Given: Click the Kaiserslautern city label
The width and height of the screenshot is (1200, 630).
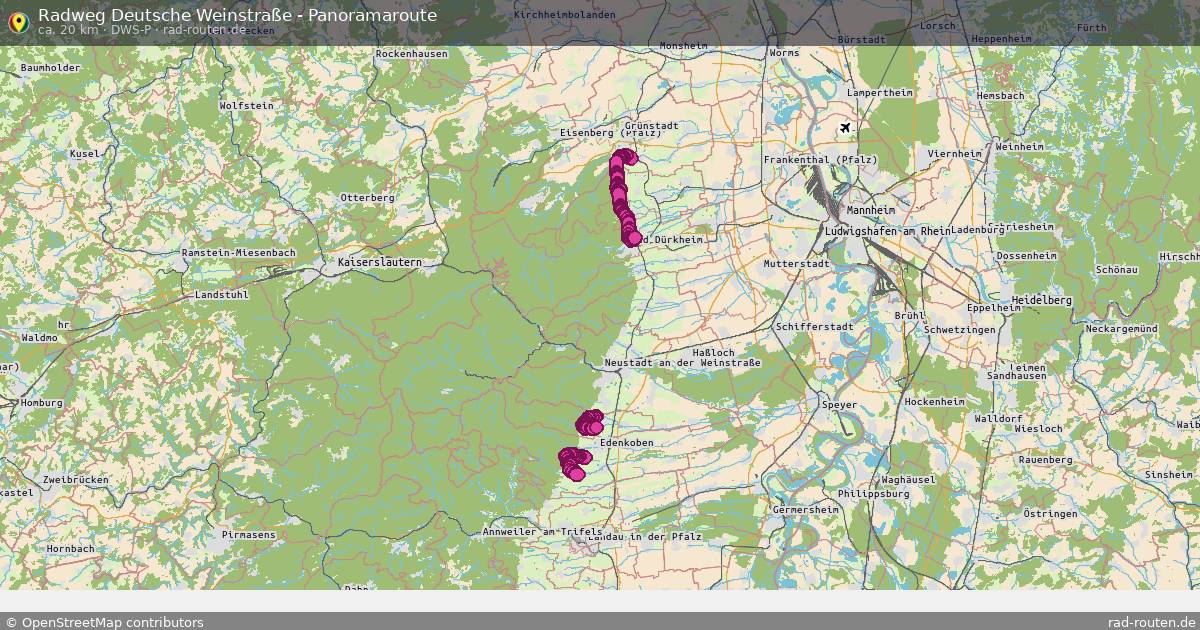Looking at the screenshot, I should pyautogui.click(x=379, y=262).
